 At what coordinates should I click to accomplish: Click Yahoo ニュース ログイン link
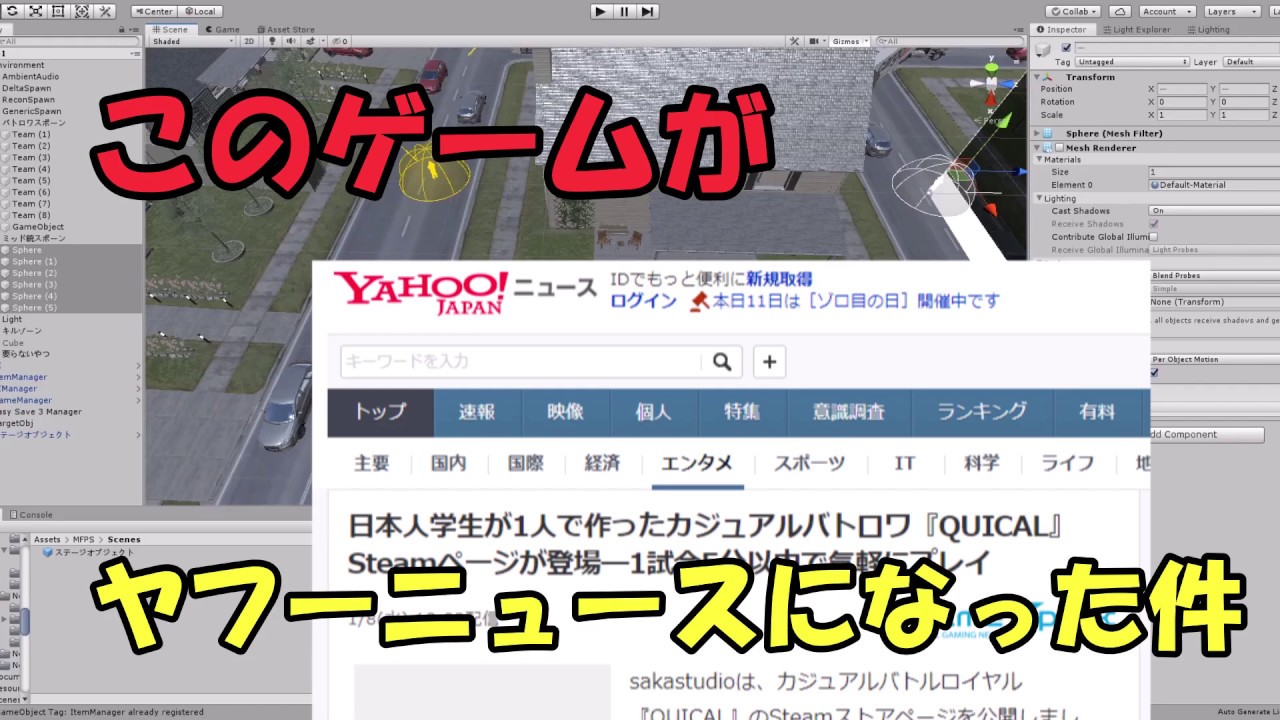point(643,301)
